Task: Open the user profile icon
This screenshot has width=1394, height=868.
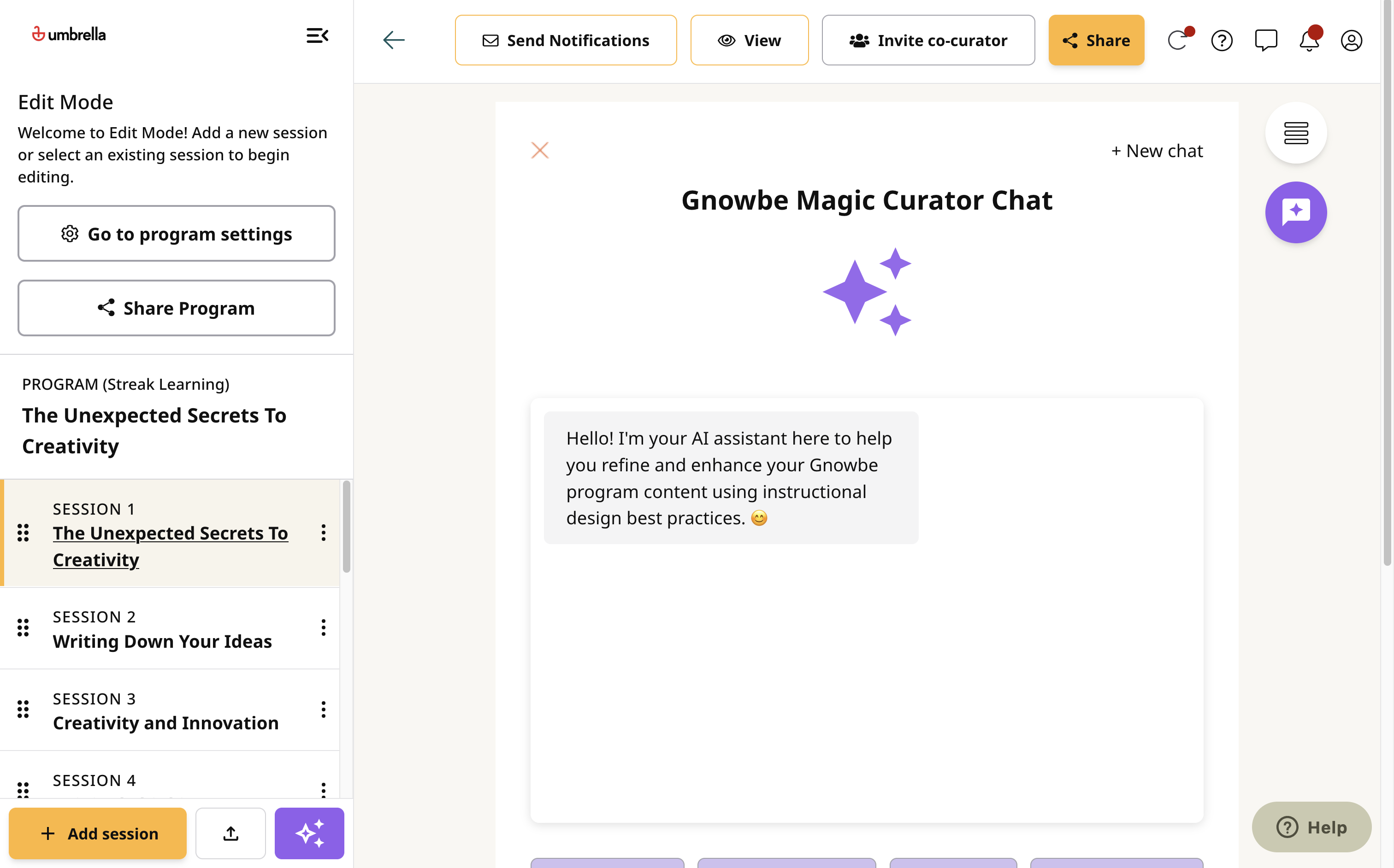Action: tap(1351, 40)
